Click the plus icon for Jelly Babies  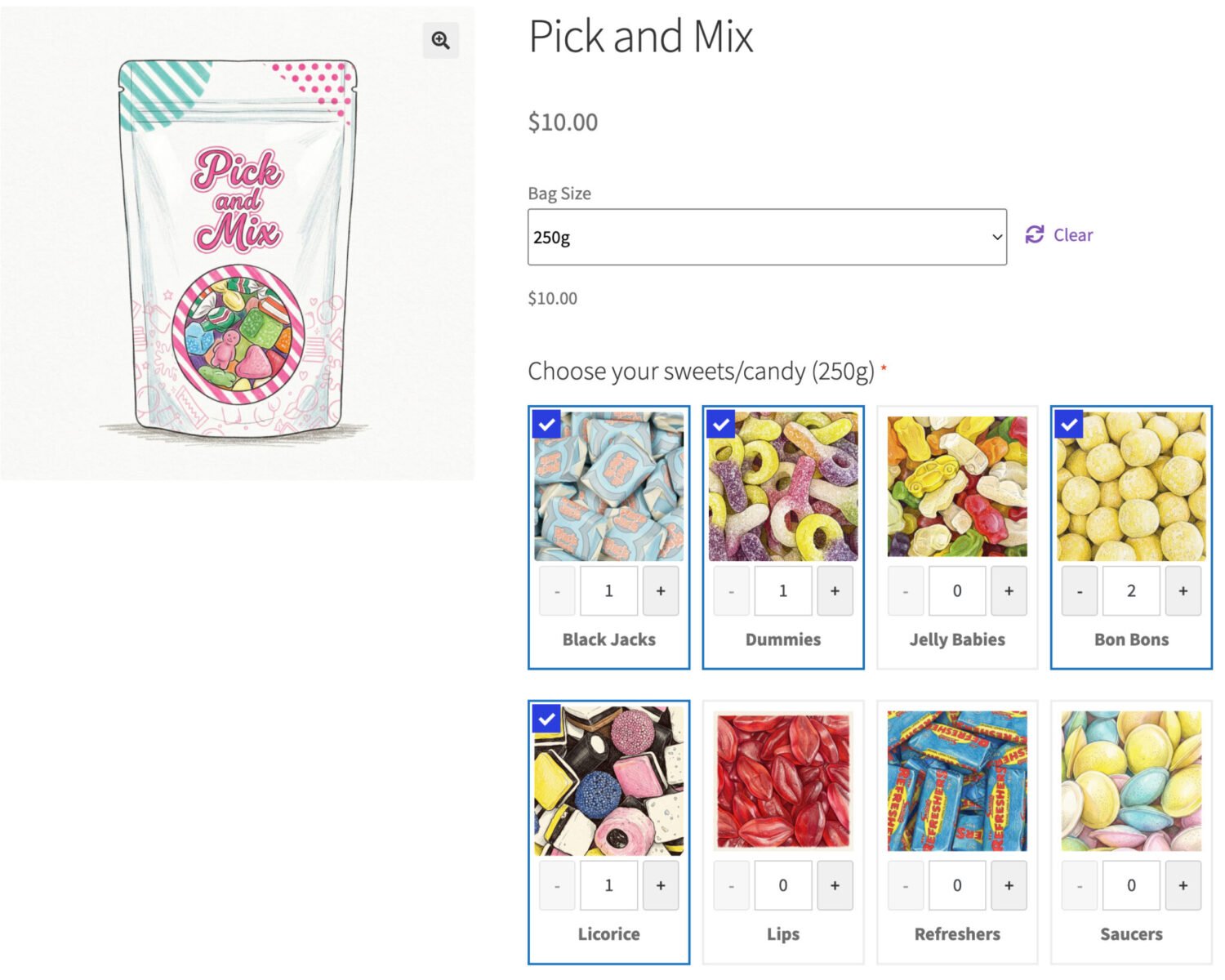point(1009,590)
